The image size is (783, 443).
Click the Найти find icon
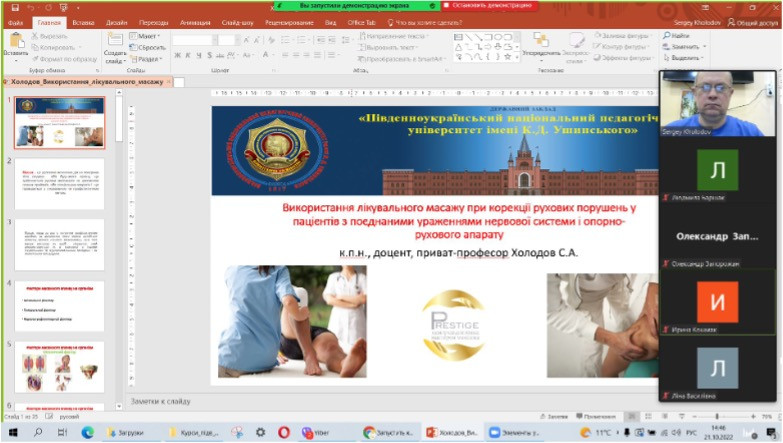coord(667,35)
